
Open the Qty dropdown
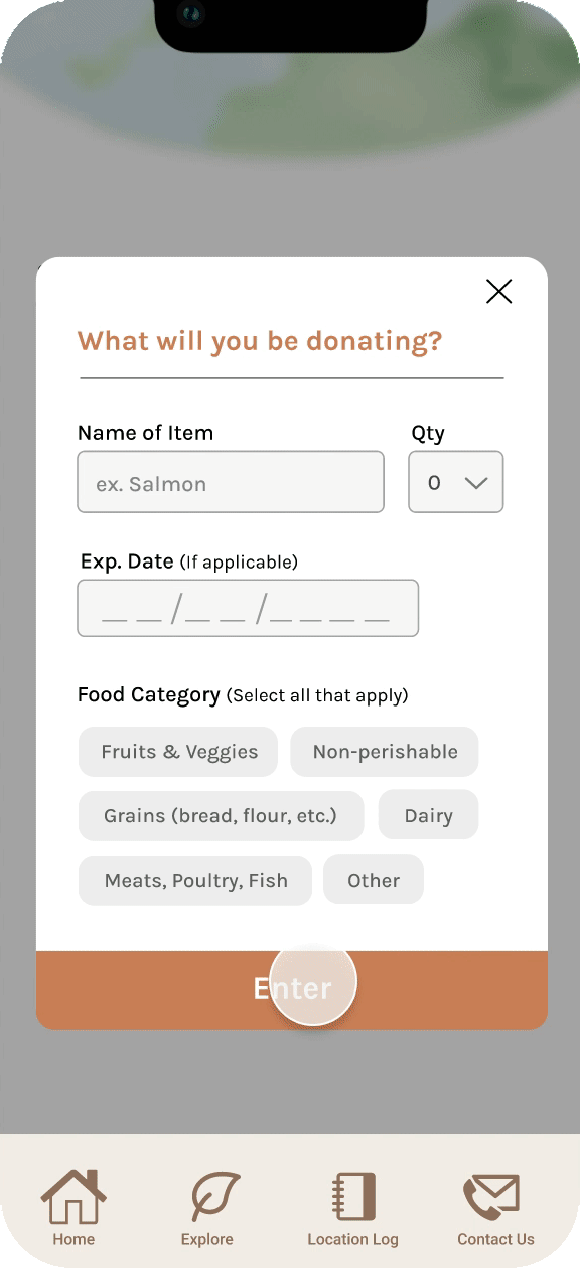[x=456, y=482]
